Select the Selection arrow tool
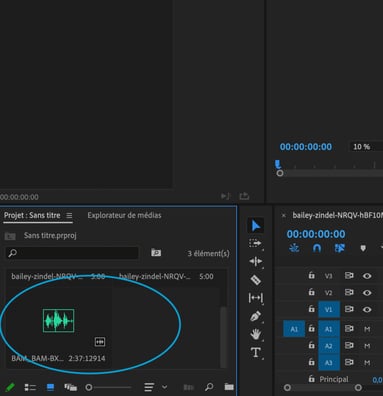Image resolution: width=383 pixels, height=396 pixels. click(x=256, y=226)
